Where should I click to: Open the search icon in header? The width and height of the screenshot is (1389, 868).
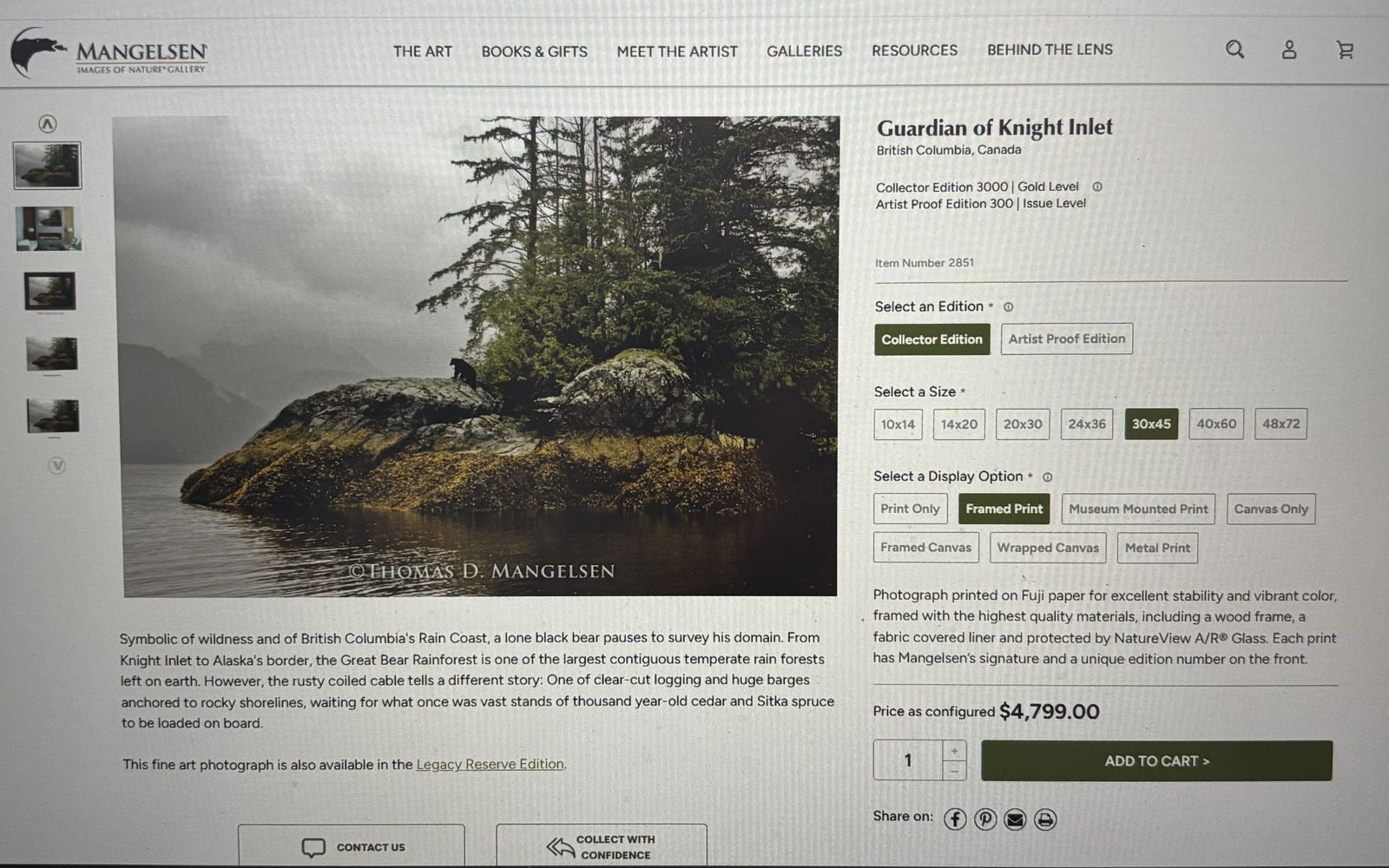pos(1234,49)
